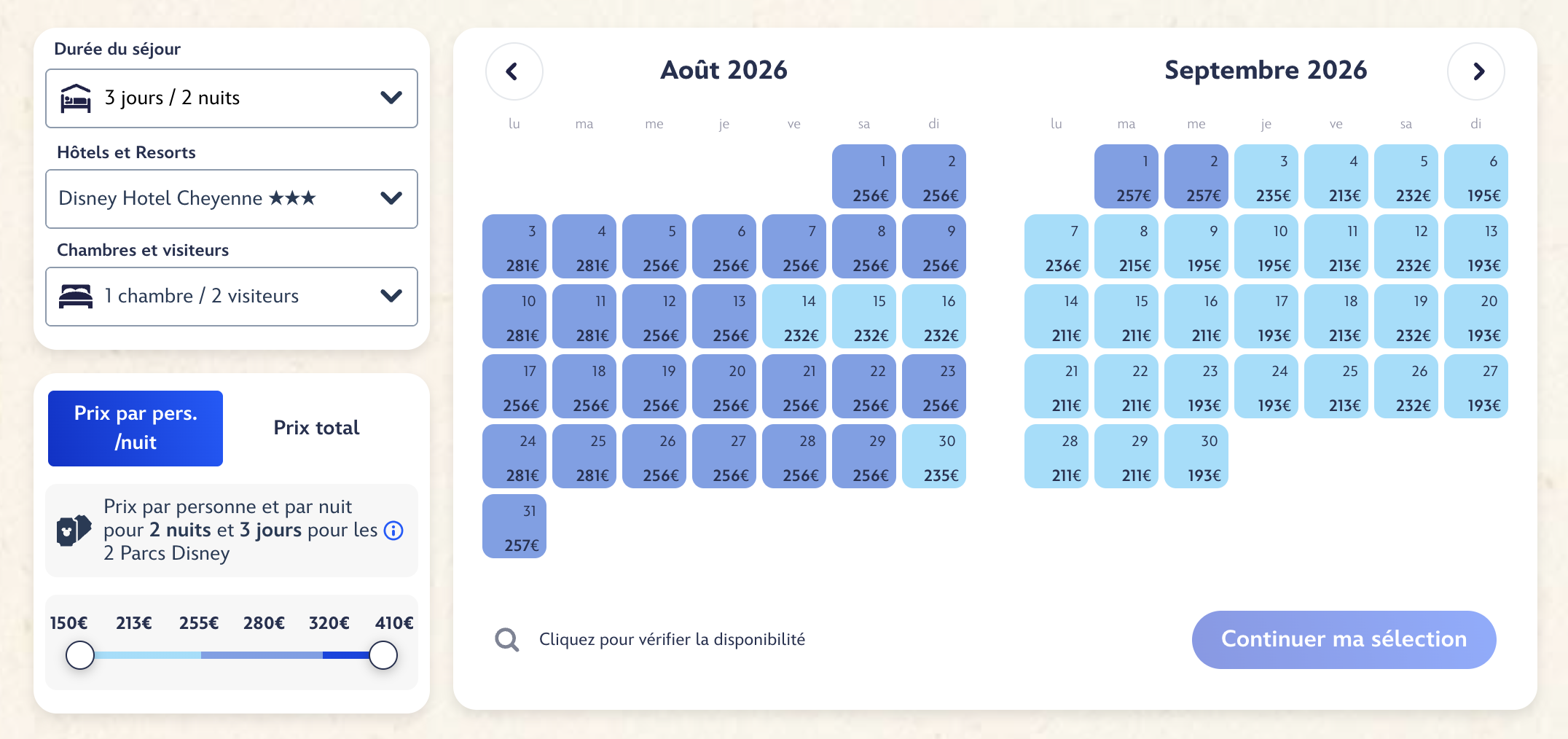This screenshot has width=1568, height=739.
Task: Grab the minimum price slider handle
Action: pos(80,655)
